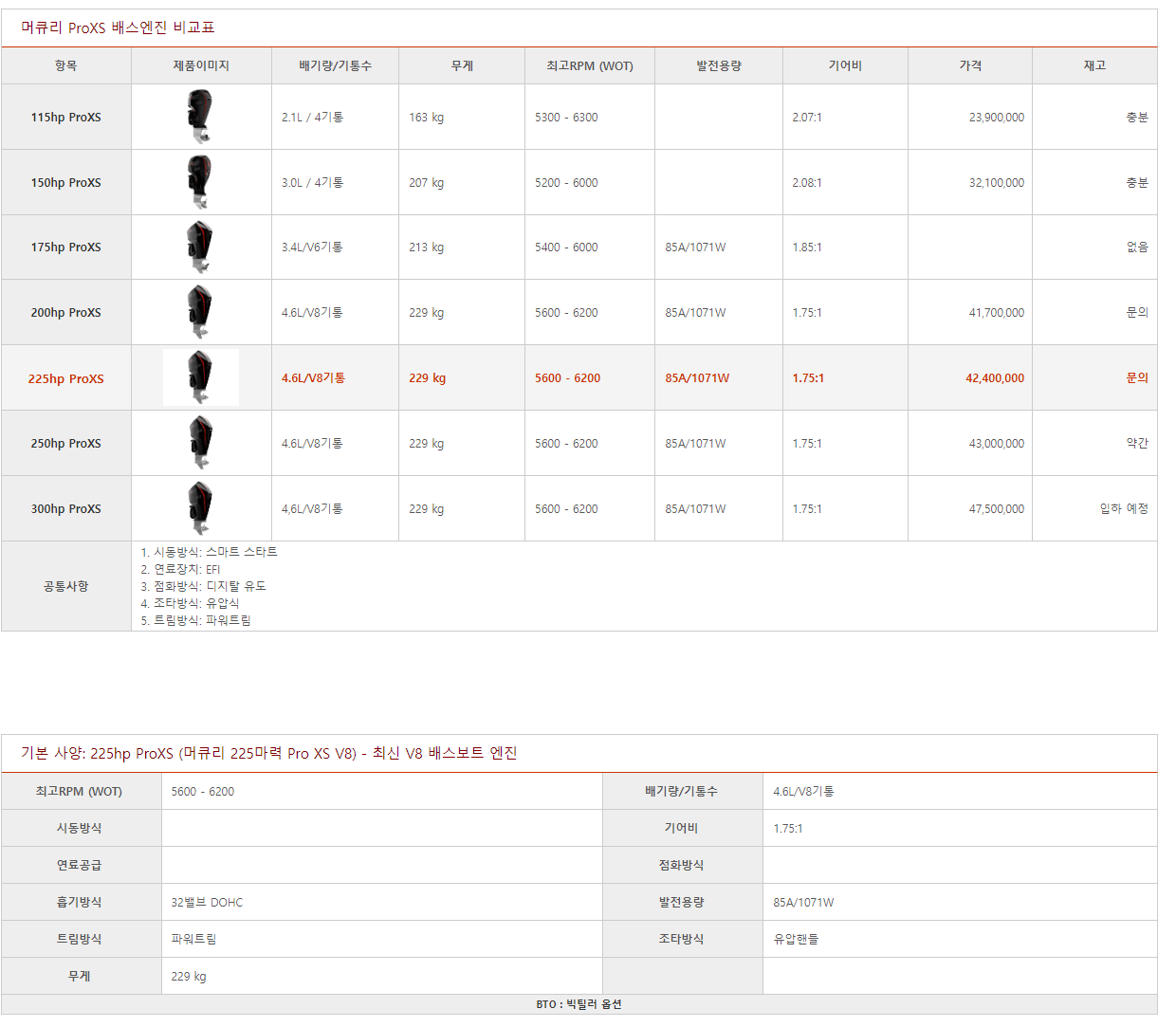Image resolution: width=1176 pixels, height=1027 pixels.
Task: Click the price 43,000,000
Action: (997, 444)
